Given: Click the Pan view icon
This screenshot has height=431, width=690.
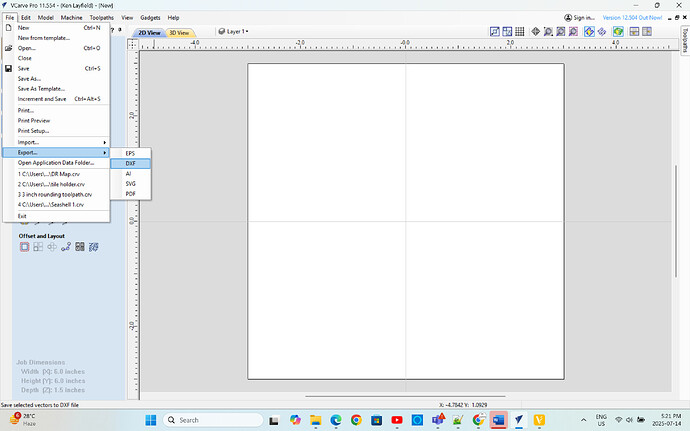Looking at the screenshot, I should [x=536, y=32].
